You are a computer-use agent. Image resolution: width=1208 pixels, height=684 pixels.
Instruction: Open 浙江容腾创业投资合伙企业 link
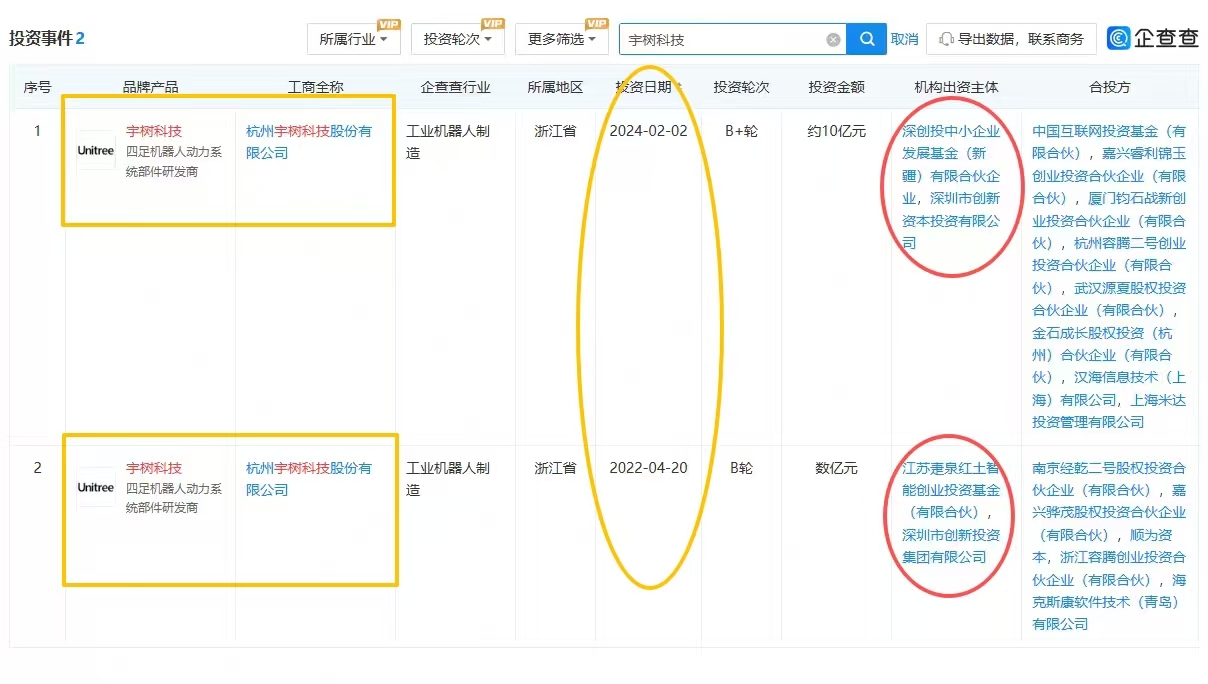click(1109, 568)
